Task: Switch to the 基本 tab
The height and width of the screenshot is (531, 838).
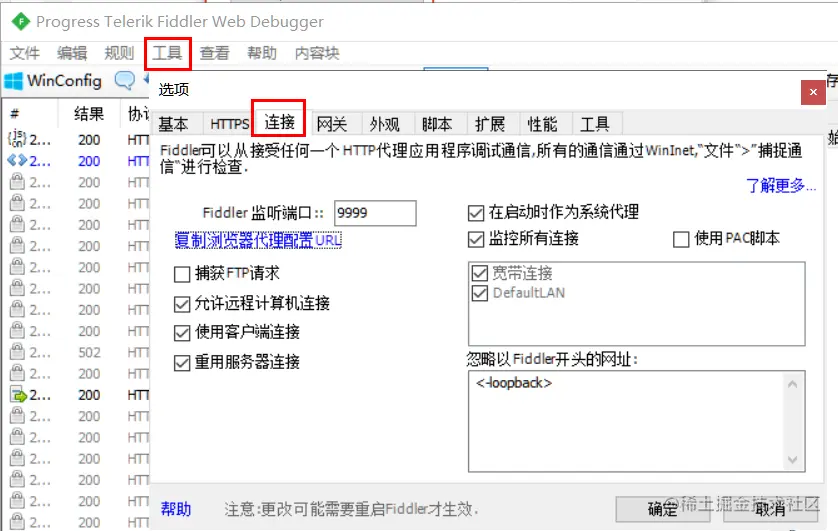Action: 174,124
